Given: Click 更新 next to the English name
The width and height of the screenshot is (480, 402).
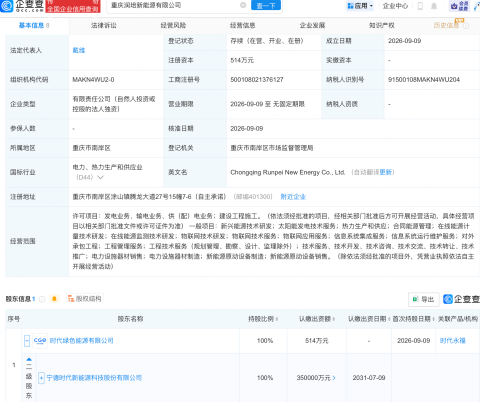Looking at the screenshot, I should [385, 172].
